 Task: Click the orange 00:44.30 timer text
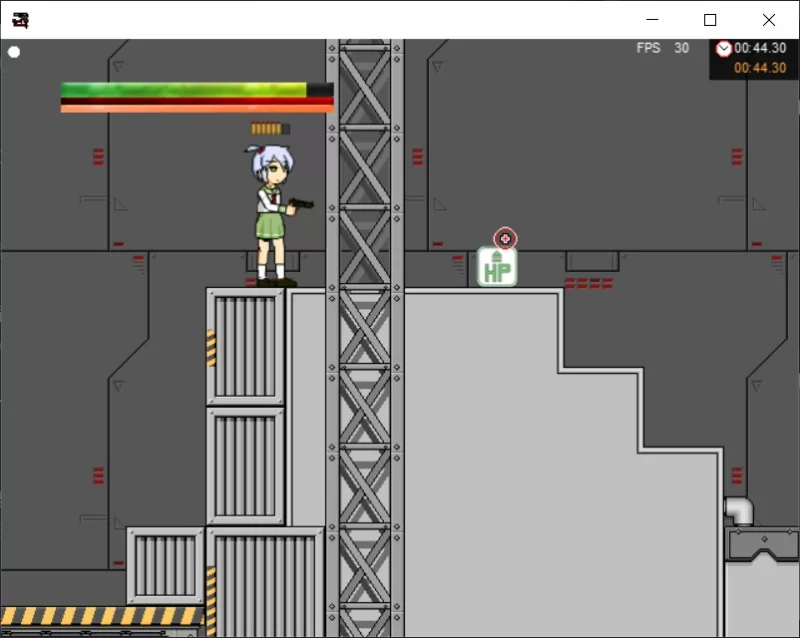(x=760, y=68)
